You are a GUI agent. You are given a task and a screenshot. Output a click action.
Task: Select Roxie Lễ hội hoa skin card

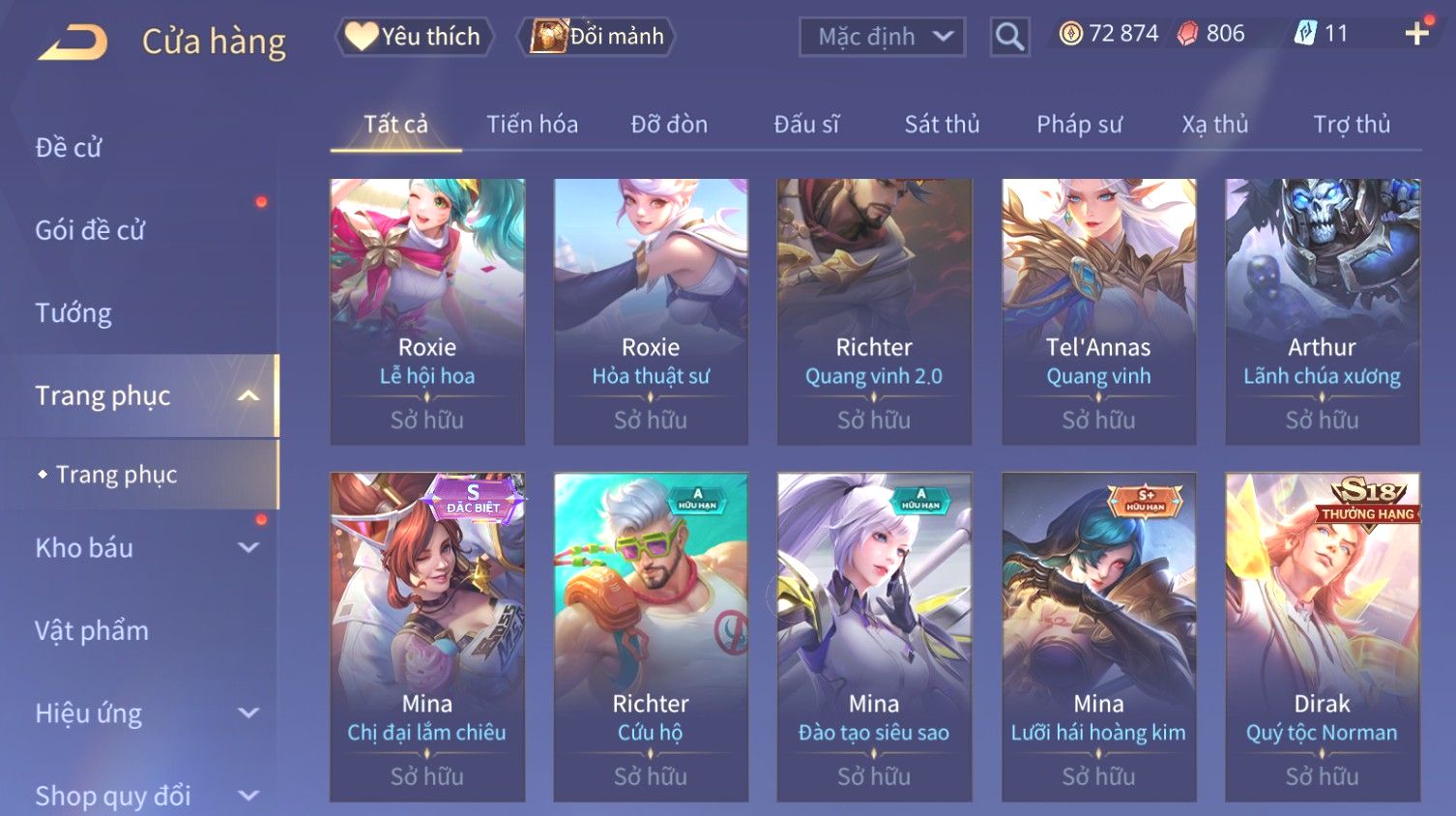tap(427, 311)
